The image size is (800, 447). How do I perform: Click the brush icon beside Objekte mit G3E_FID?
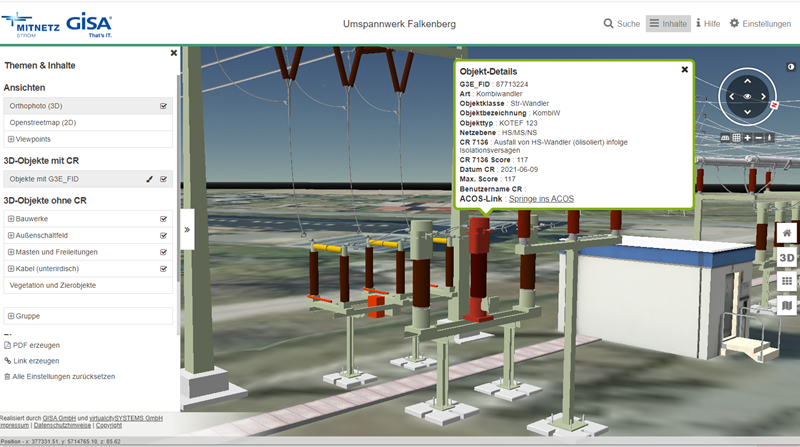[x=149, y=179]
